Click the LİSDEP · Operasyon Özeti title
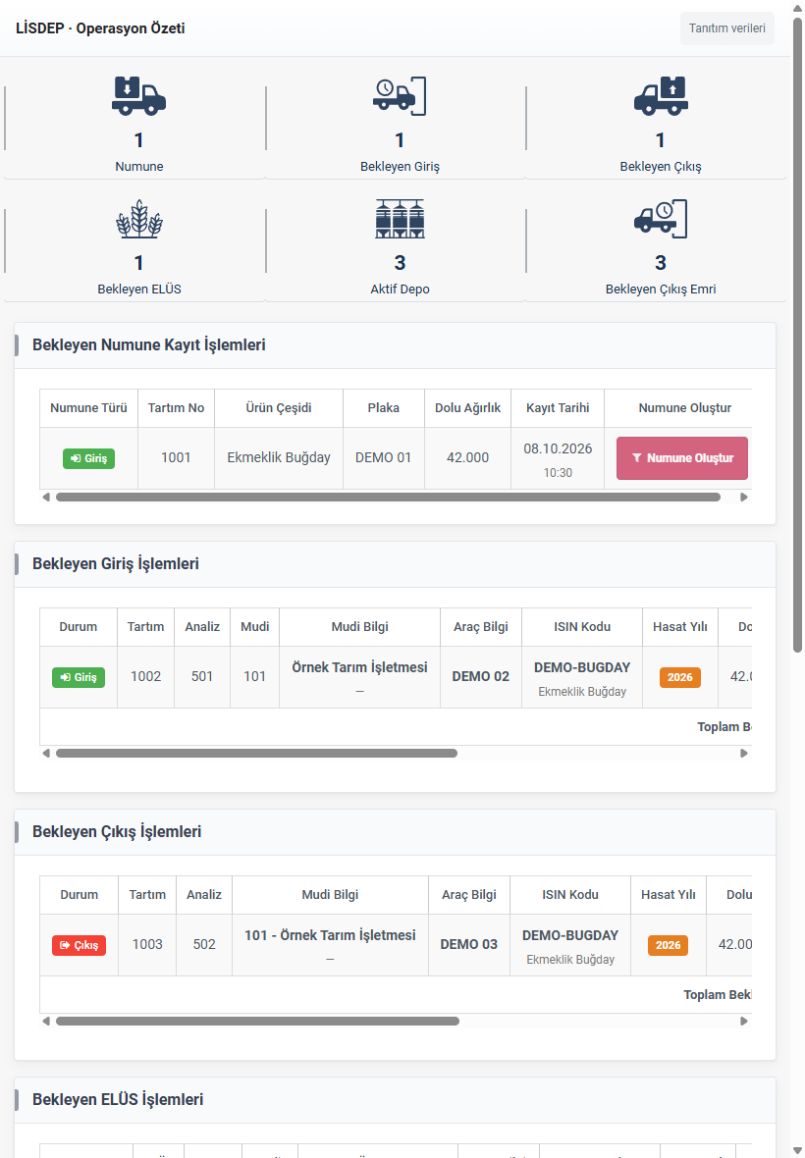 pyautogui.click(x=100, y=29)
